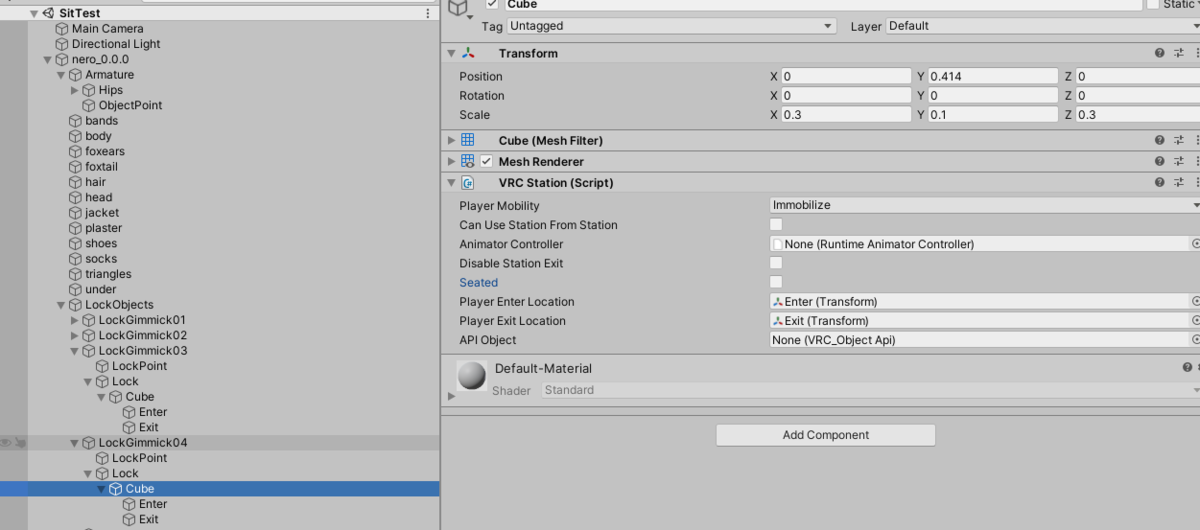The image size is (1200, 530).
Task: Click the Unity scene icon beside SitTest
Action: tap(47, 13)
